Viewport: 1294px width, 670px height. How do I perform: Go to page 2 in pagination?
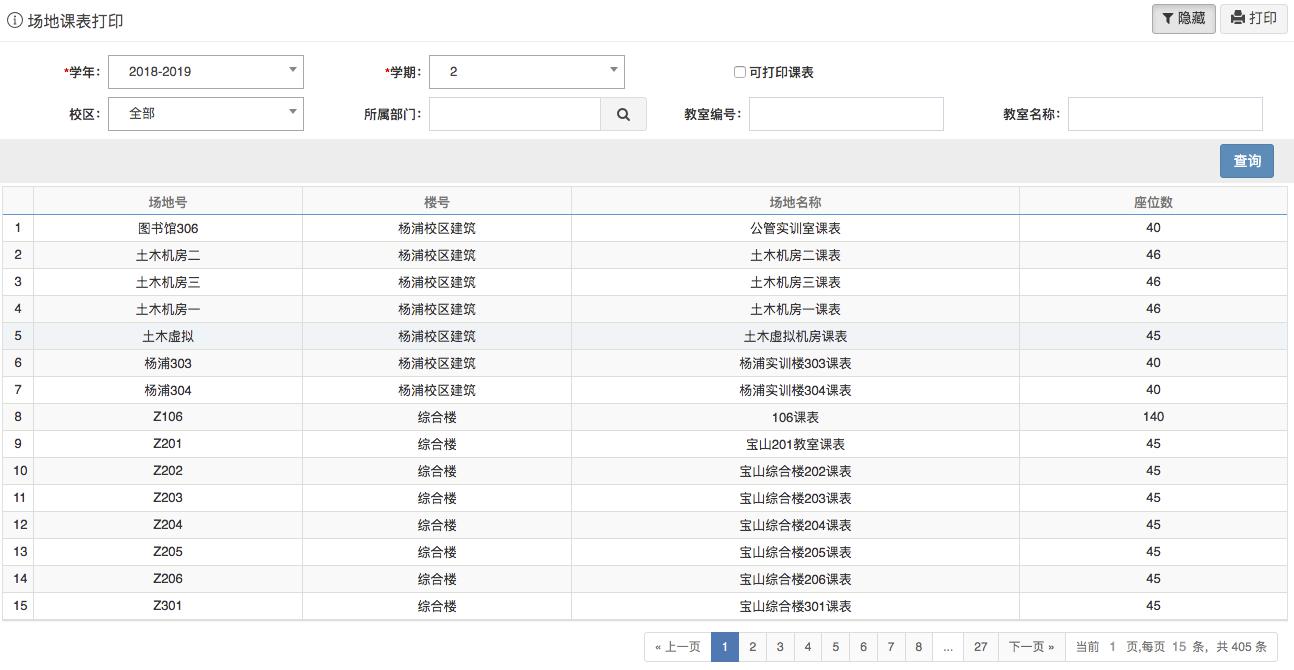[x=752, y=646]
